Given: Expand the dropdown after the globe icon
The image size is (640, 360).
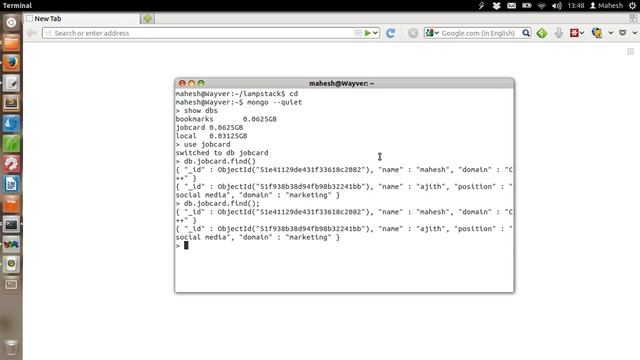Looking at the screenshot, I should coord(611,33).
